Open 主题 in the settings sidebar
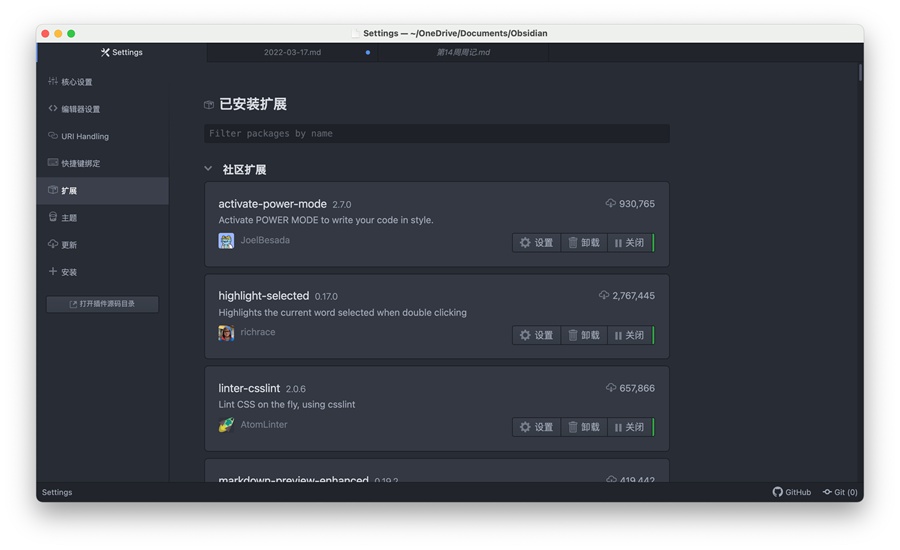Viewport: 900px width, 550px height. 69,218
